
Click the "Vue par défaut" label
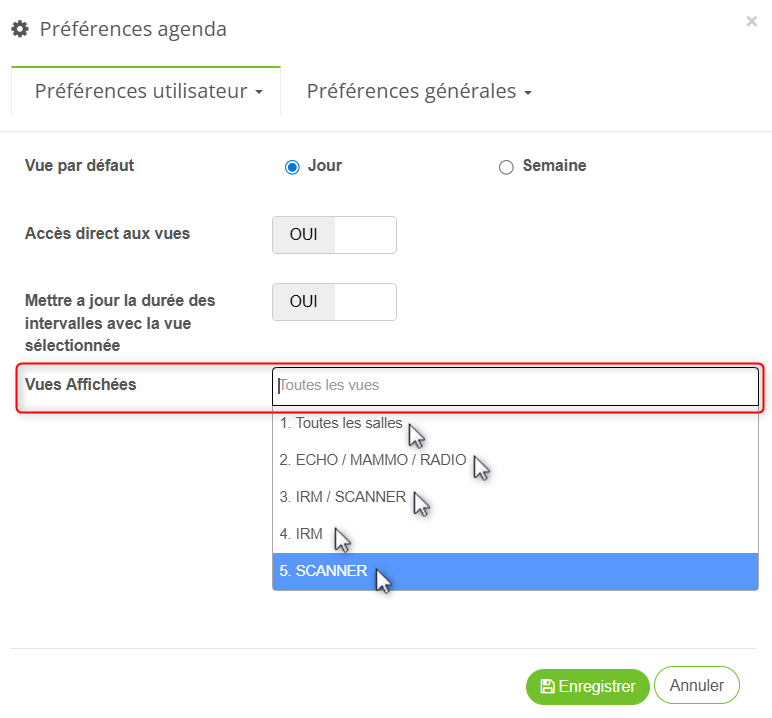click(80, 165)
